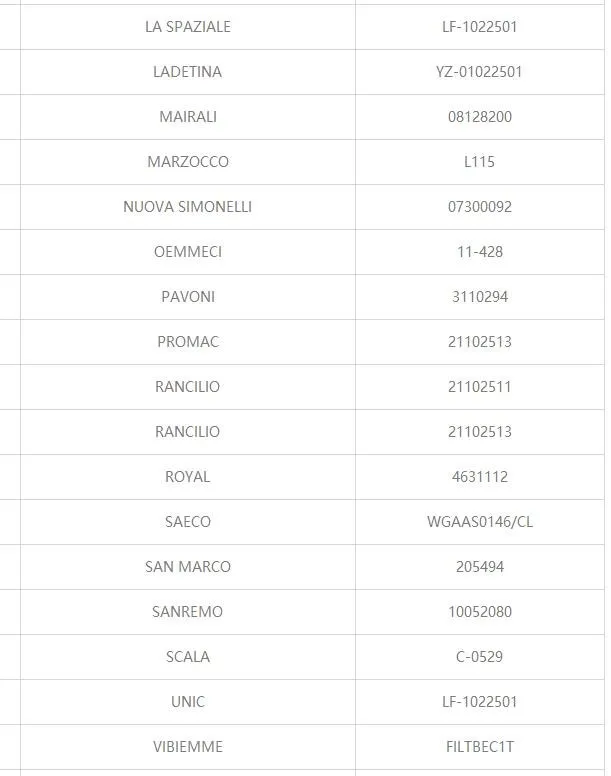
Task: Select the PAVONI brand cell
Action: (188, 297)
